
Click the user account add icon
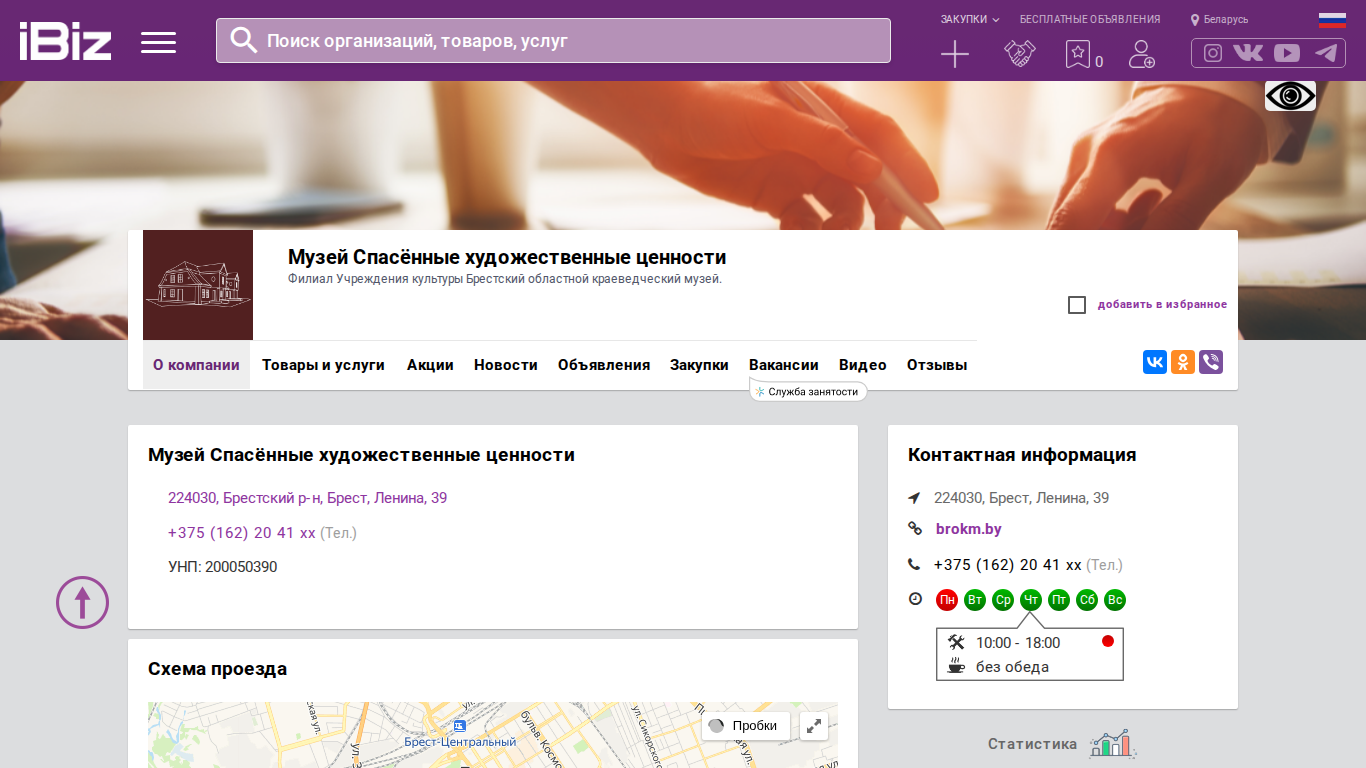tap(1141, 54)
